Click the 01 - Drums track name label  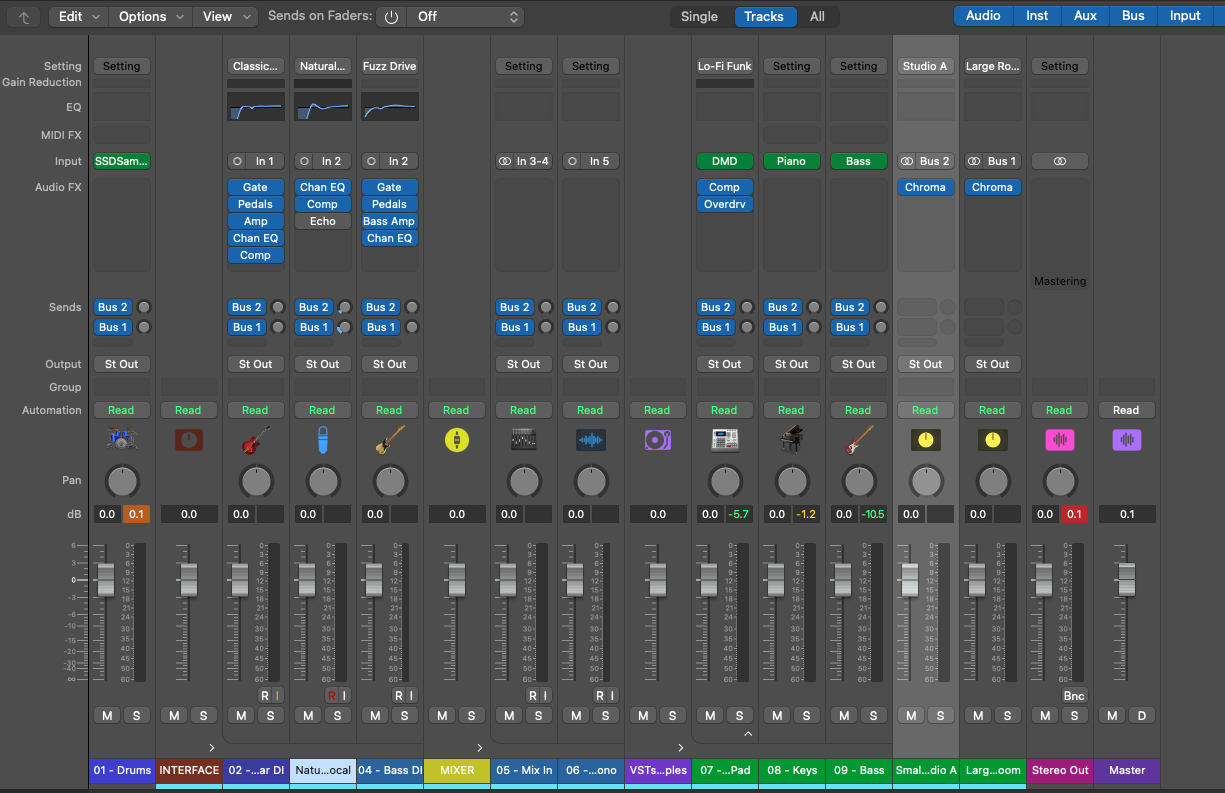(x=121, y=770)
